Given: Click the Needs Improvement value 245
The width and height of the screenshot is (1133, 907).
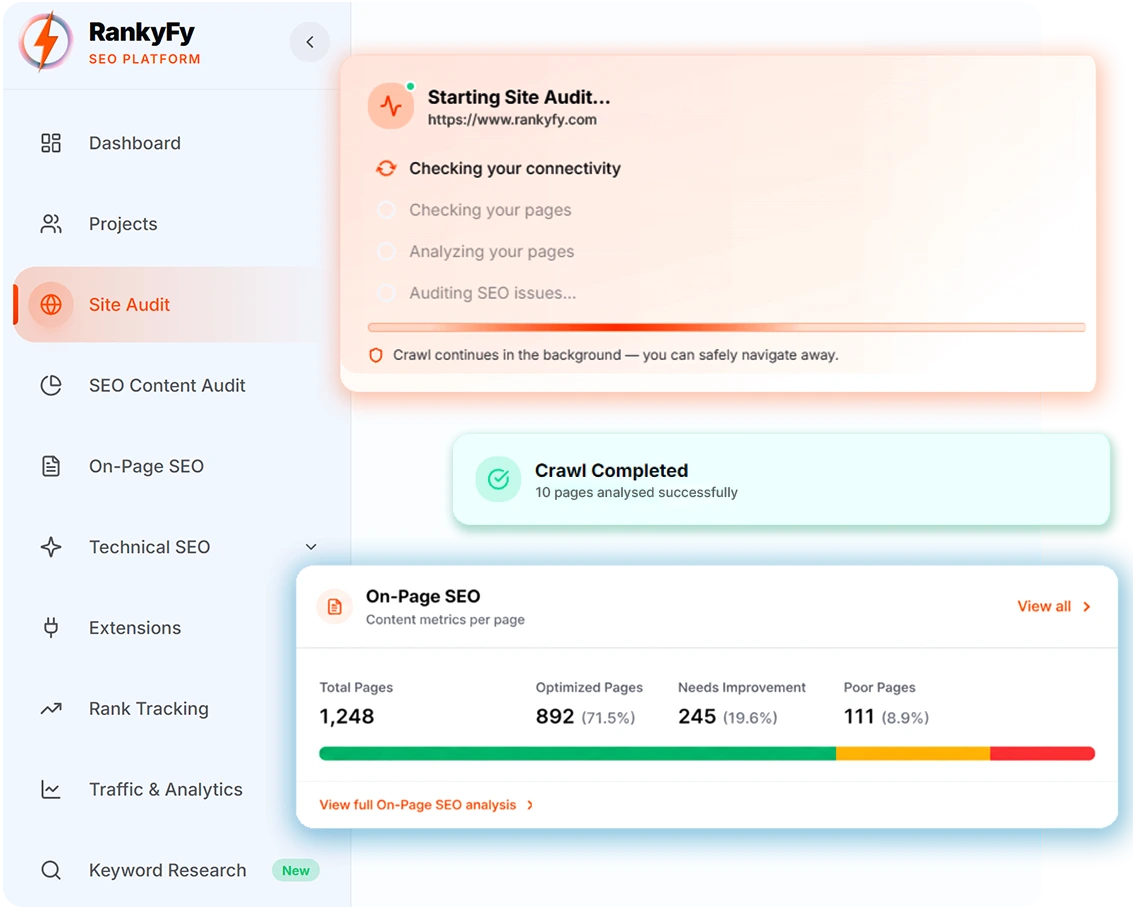Looking at the screenshot, I should click(x=697, y=716).
